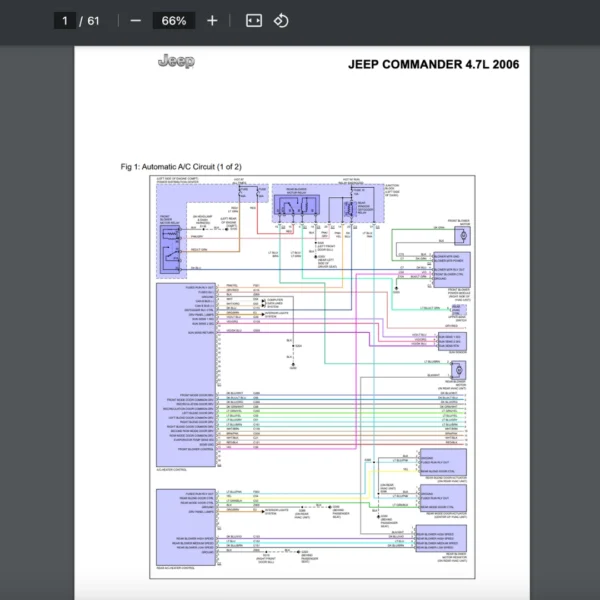Image resolution: width=600 pixels, height=600 pixels.
Task: Rotate the document counterclockwise
Action: point(281,21)
